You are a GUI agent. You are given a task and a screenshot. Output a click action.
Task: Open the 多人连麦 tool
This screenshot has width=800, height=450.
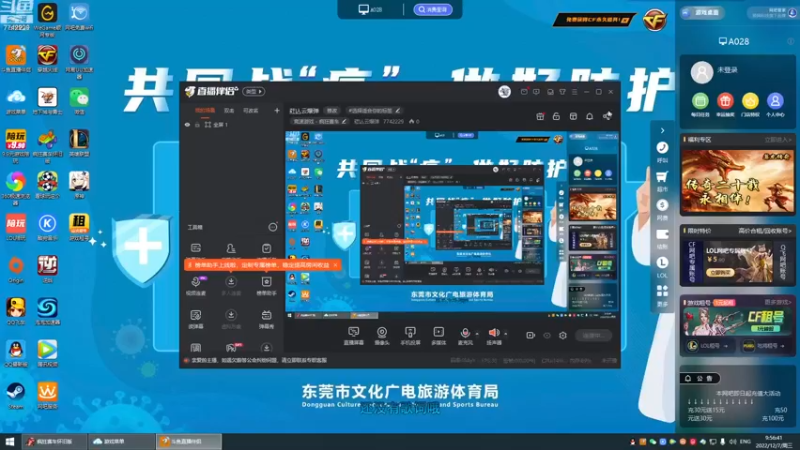(231, 286)
